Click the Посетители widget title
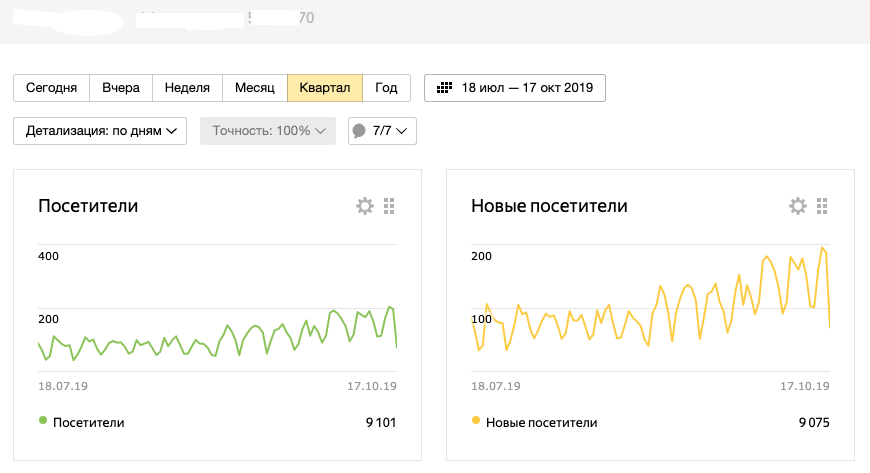Viewport: 870px width, 473px height. pos(88,206)
